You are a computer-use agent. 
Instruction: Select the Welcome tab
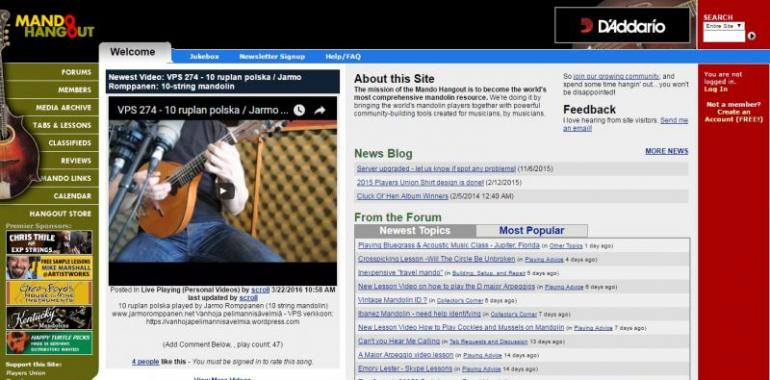pyautogui.click(x=133, y=52)
